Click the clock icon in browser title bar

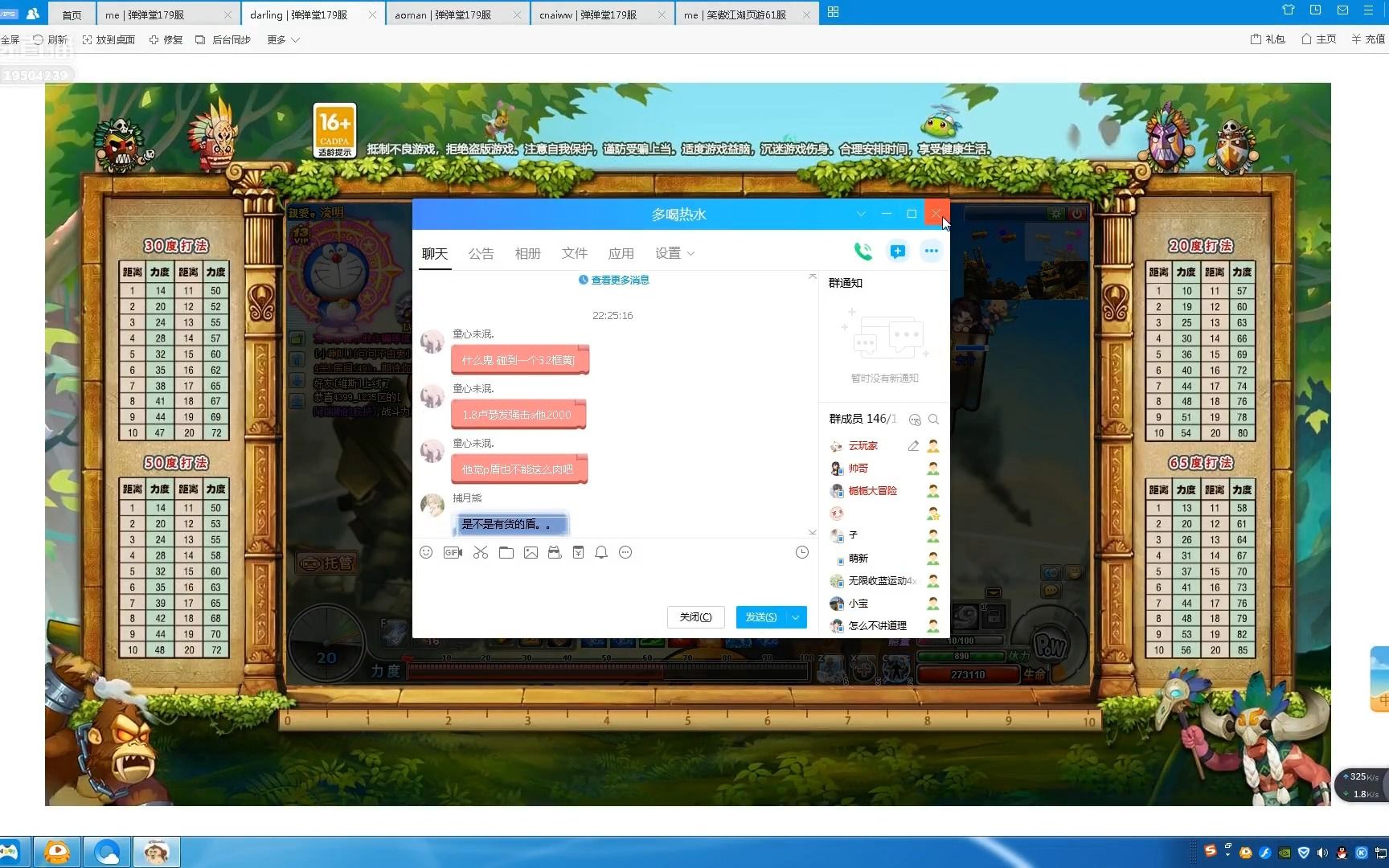pos(1315,10)
